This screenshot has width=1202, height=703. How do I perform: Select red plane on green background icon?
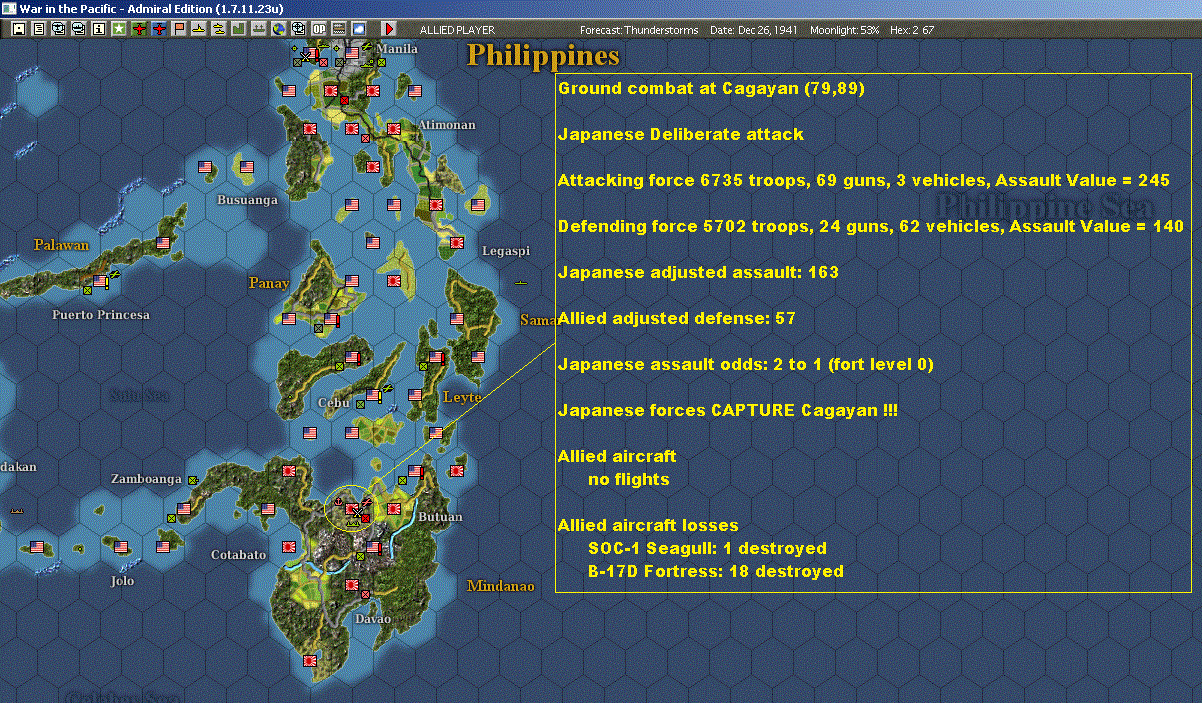(139, 30)
